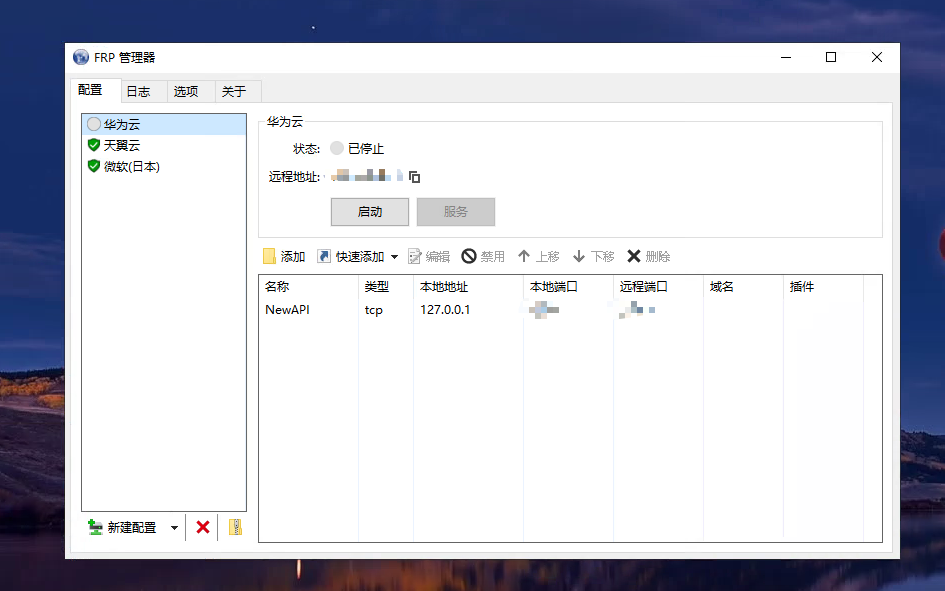Click the 127.0.0.1 local address cell
Screen dimensions: 945x591
tap(445, 310)
